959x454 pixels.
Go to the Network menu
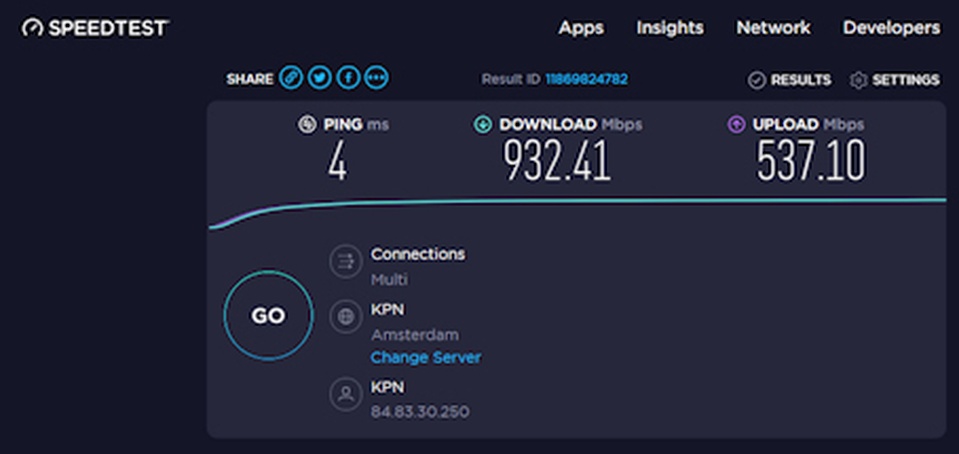click(x=773, y=28)
